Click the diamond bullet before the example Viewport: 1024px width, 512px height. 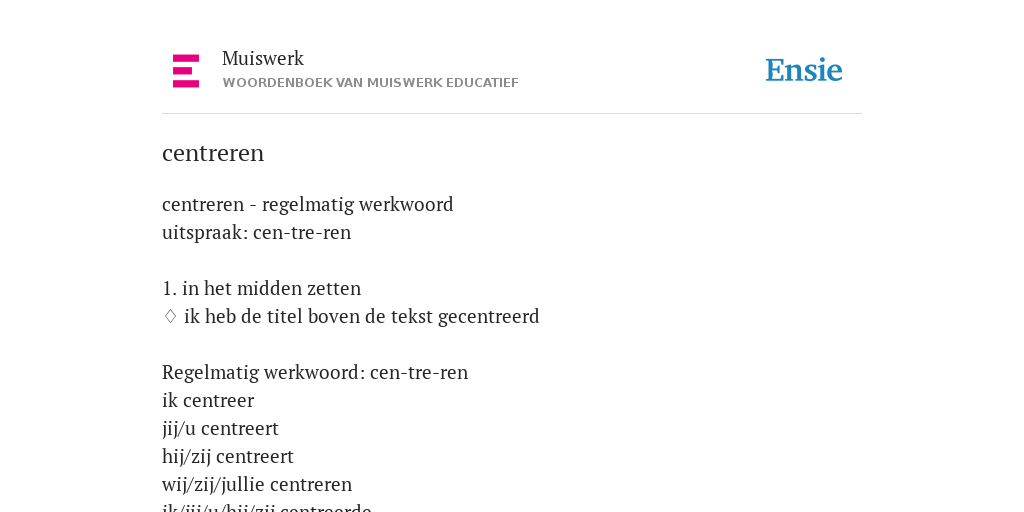[170, 316]
